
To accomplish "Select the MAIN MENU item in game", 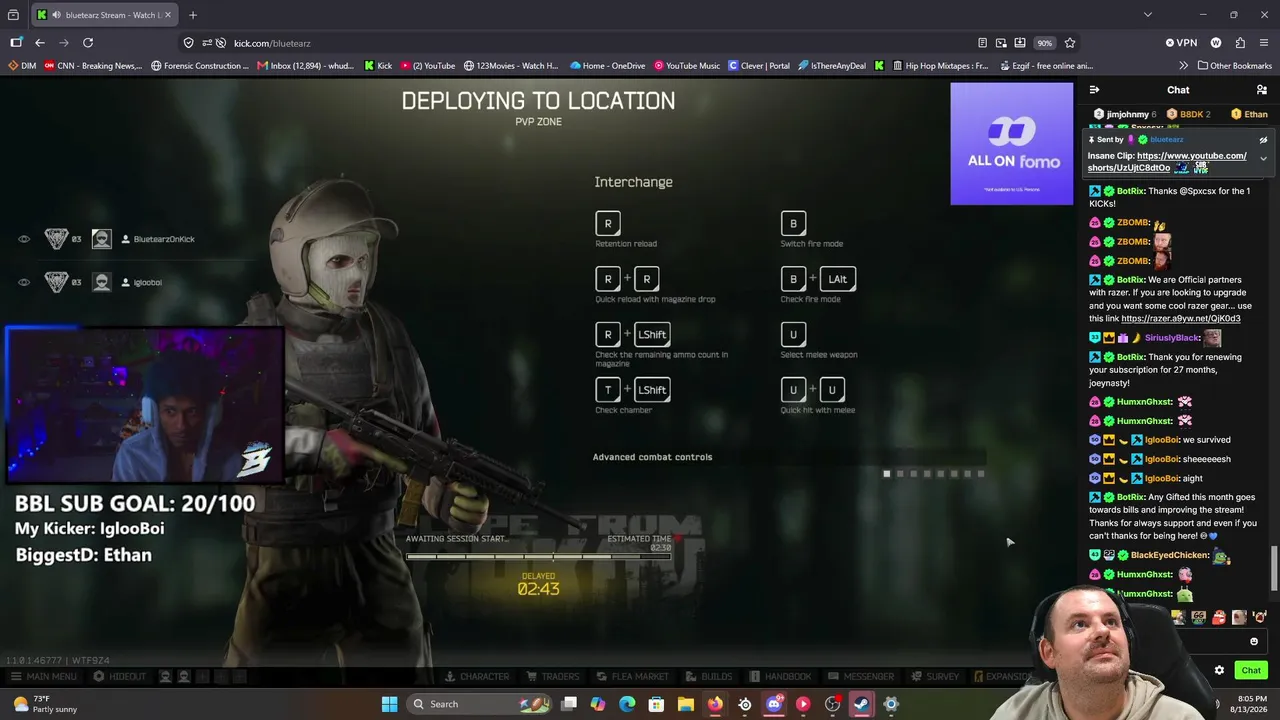I will [x=43, y=677].
